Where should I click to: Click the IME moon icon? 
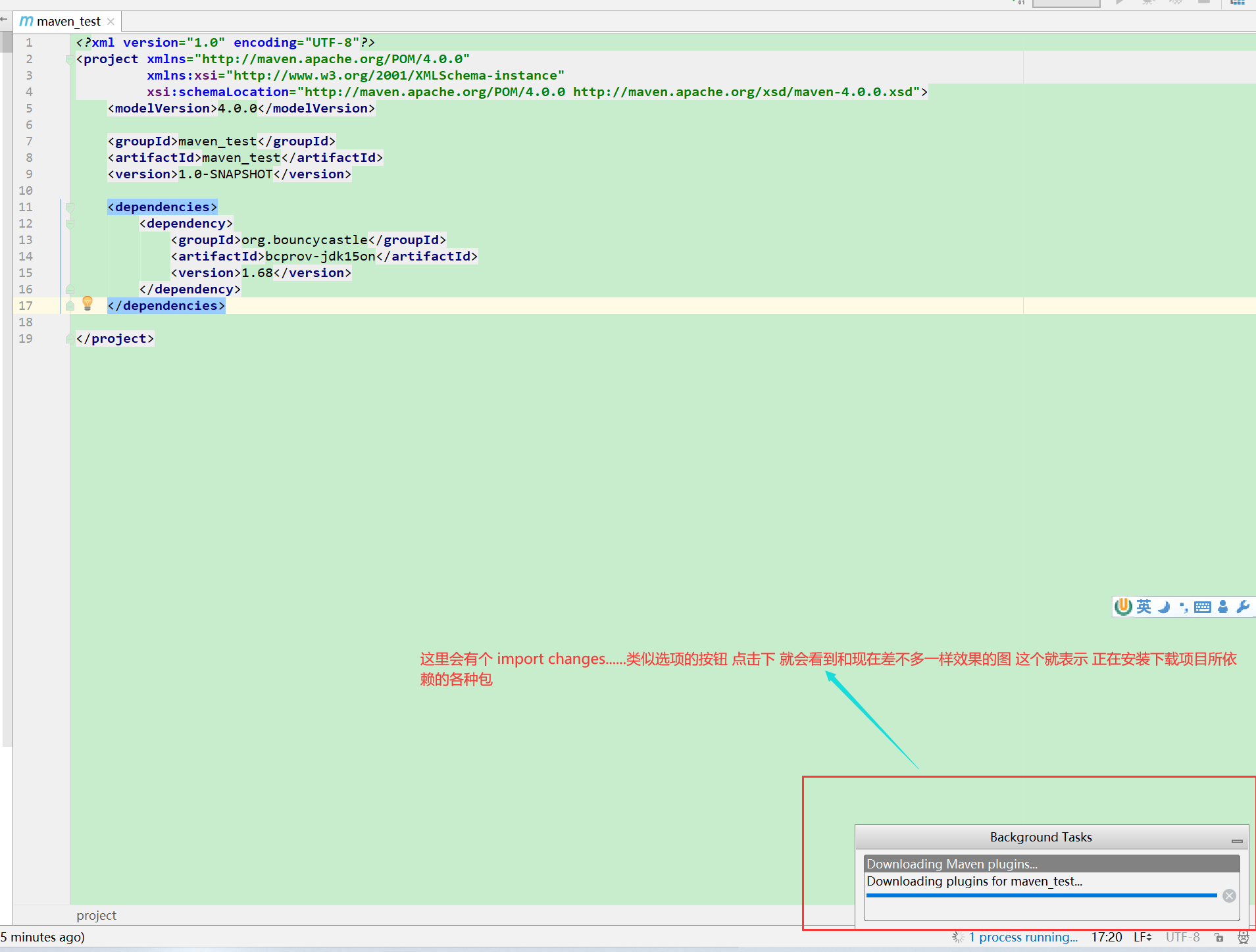click(x=1164, y=607)
